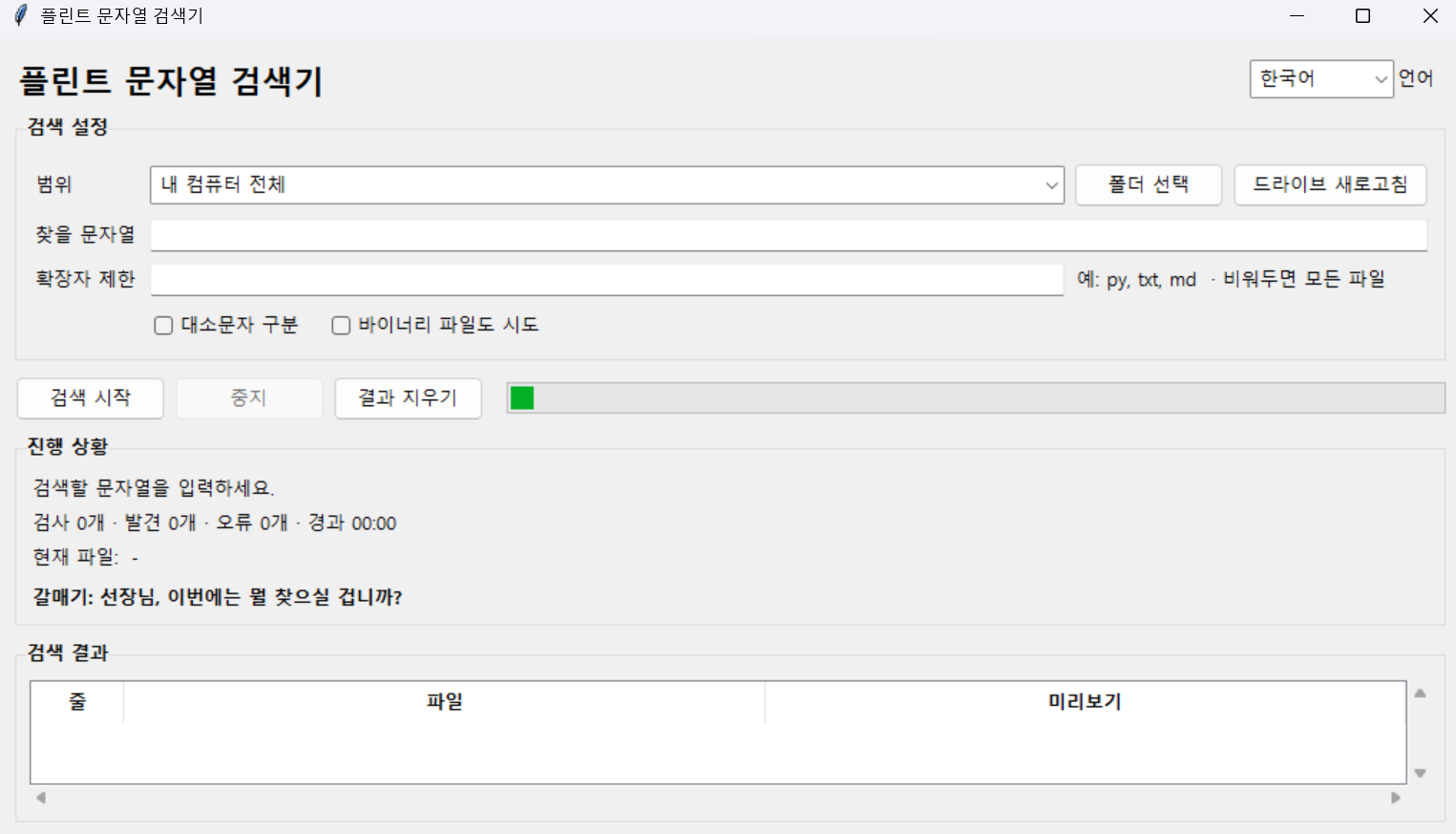Image resolution: width=1456 pixels, height=834 pixels.
Task: Click the 현재 파일: - text
Action: [86, 557]
